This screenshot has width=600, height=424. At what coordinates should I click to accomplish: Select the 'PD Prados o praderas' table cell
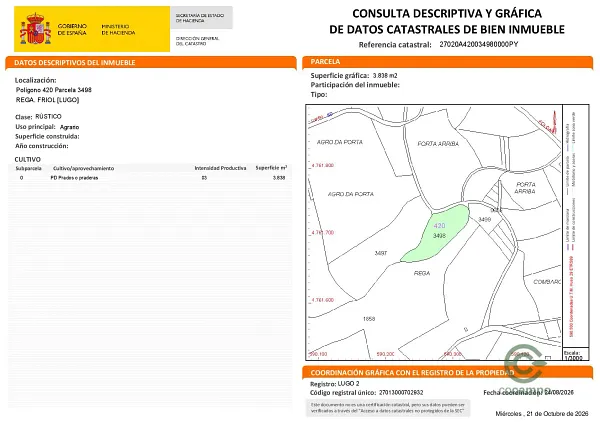[x=74, y=178]
